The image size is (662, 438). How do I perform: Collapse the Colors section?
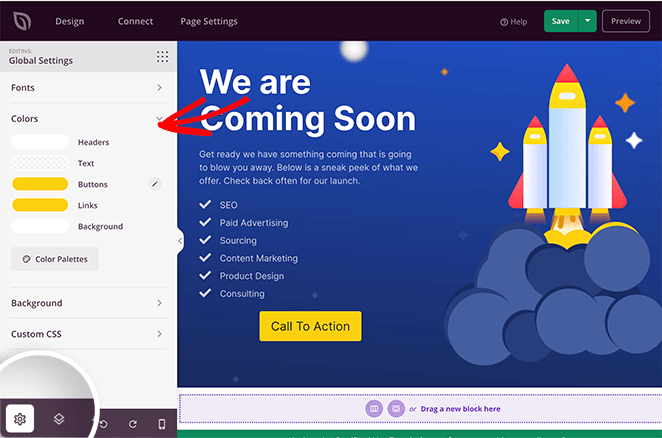tap(87, 118)
